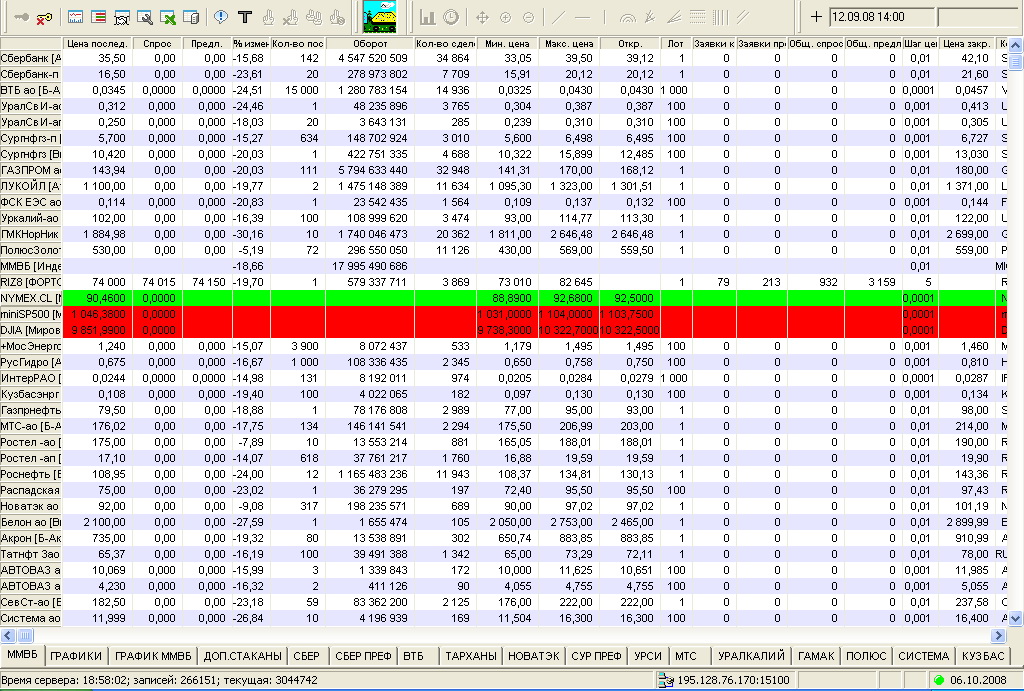This screenshot has height=691, width=1024.
Task: Click the Оборот column header
Action: pos(370,44)
